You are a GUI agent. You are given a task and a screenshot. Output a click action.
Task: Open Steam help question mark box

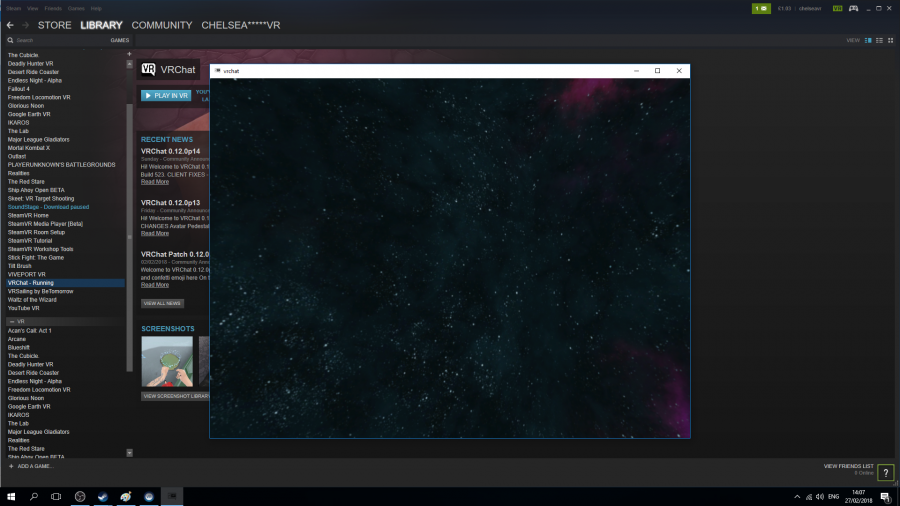[886, 473]
